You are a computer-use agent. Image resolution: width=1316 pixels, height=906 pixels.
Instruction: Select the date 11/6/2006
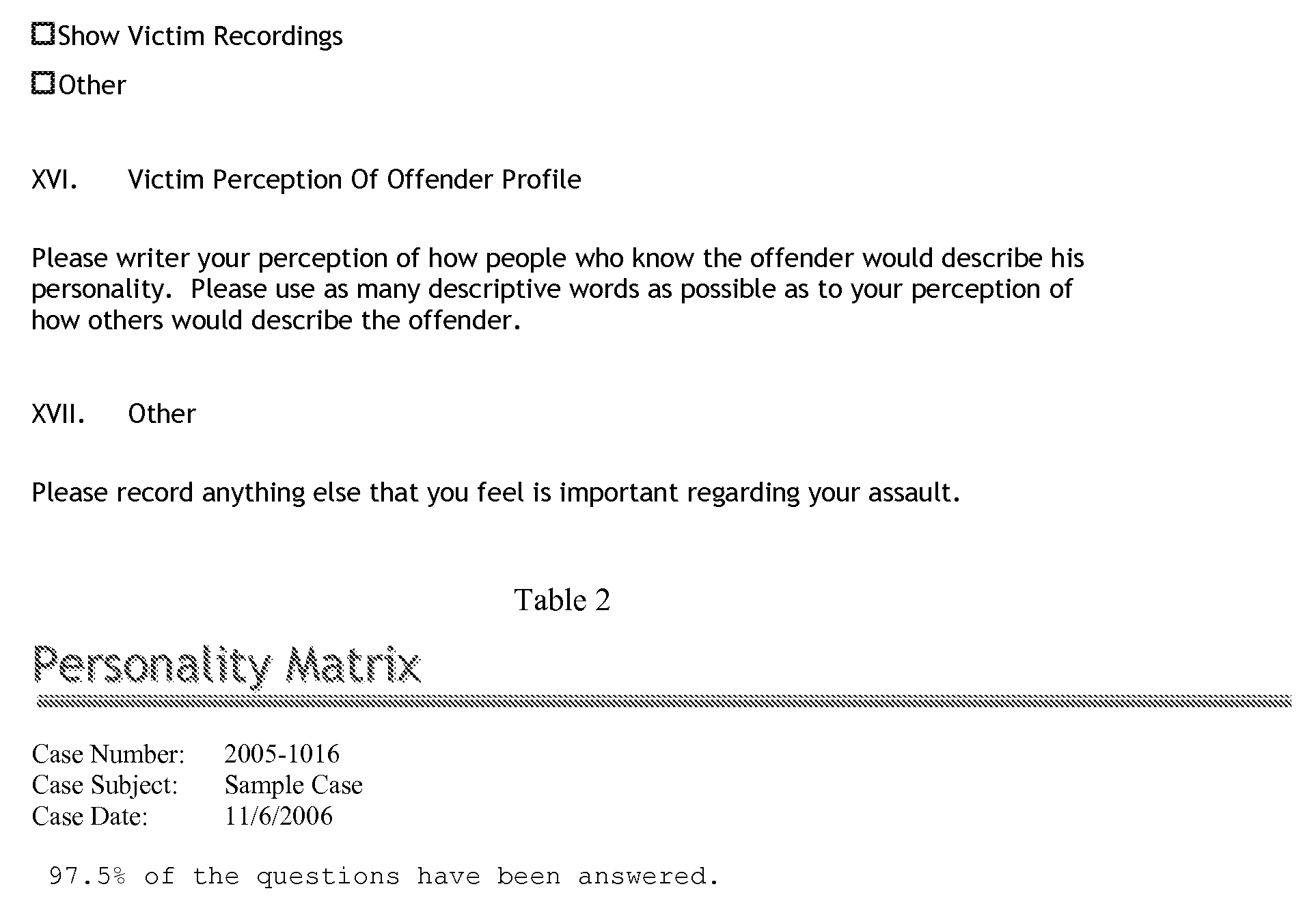[278, 816]
